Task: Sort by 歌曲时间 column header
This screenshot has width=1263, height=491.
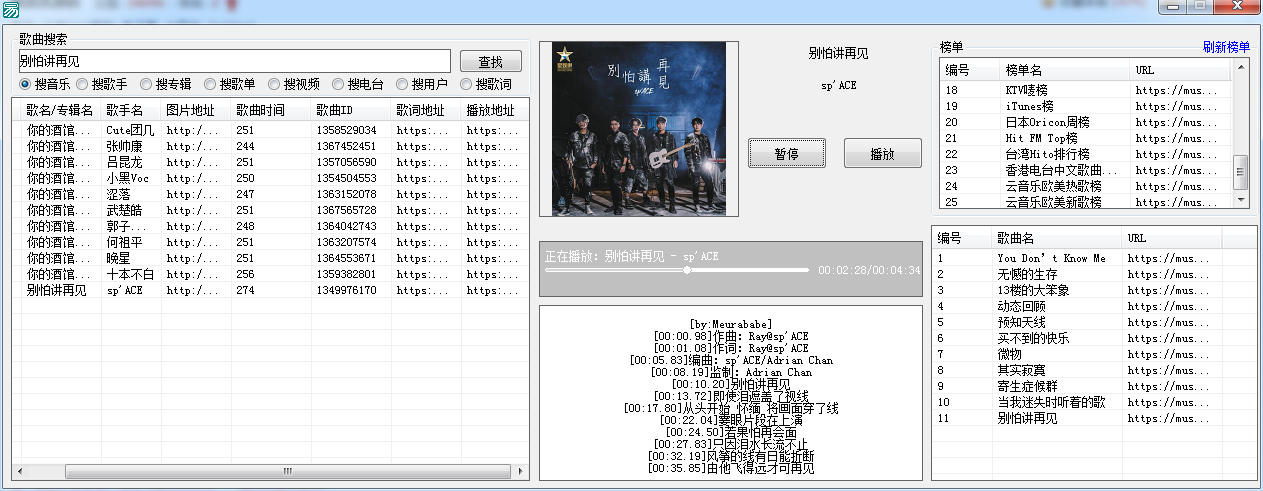Action: (270, 110)
